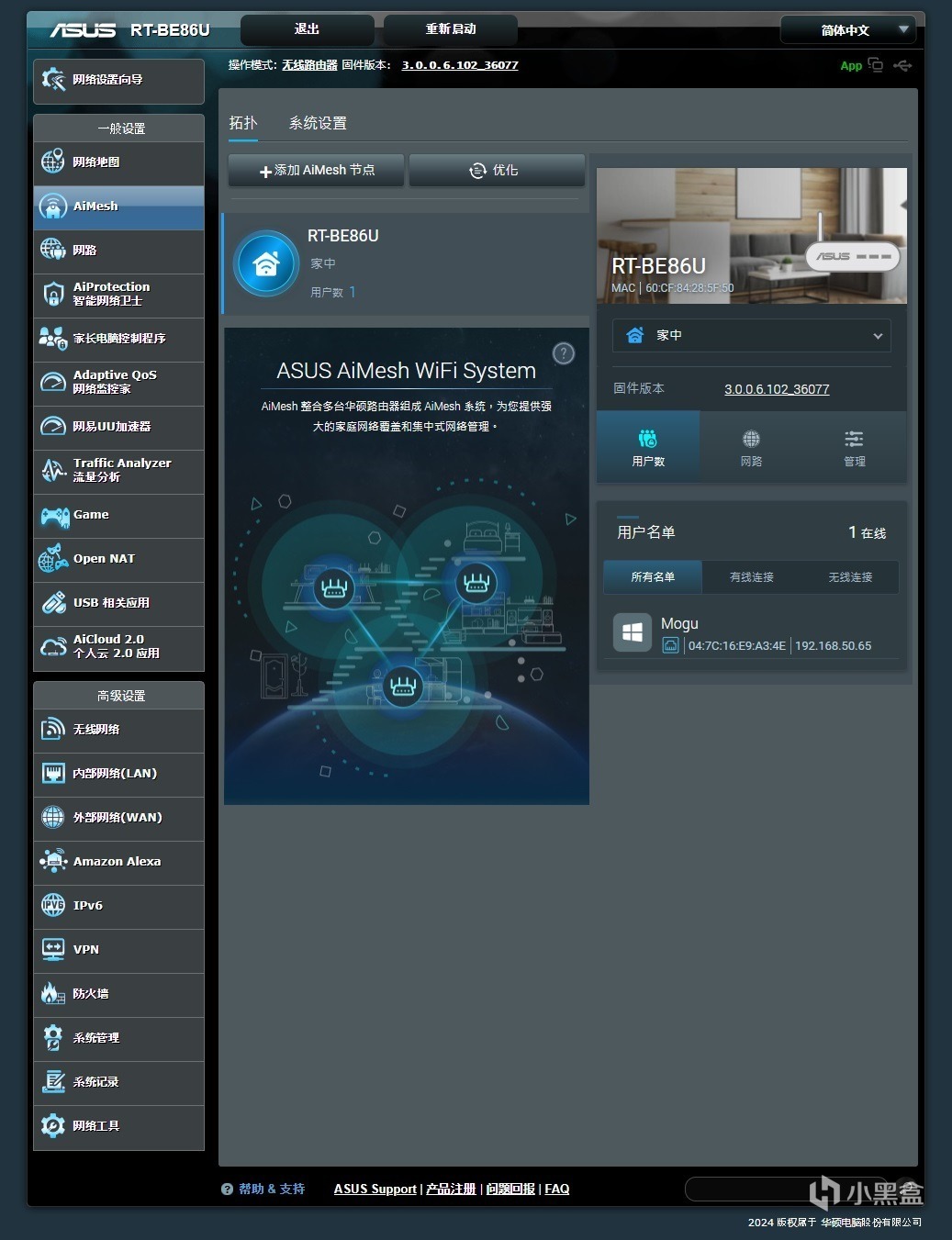
Task: Open 内部网络(LAN) icon
Action: 53,773
